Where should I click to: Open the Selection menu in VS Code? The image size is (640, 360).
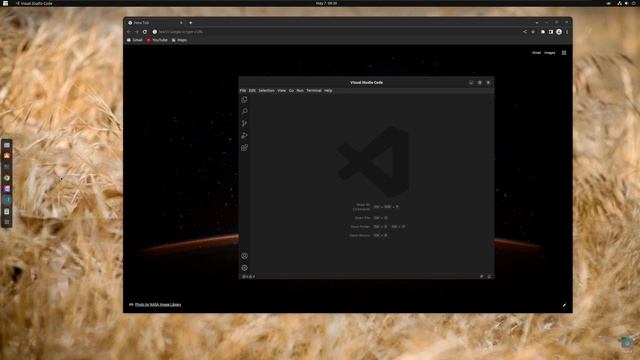tap(266, 90)
